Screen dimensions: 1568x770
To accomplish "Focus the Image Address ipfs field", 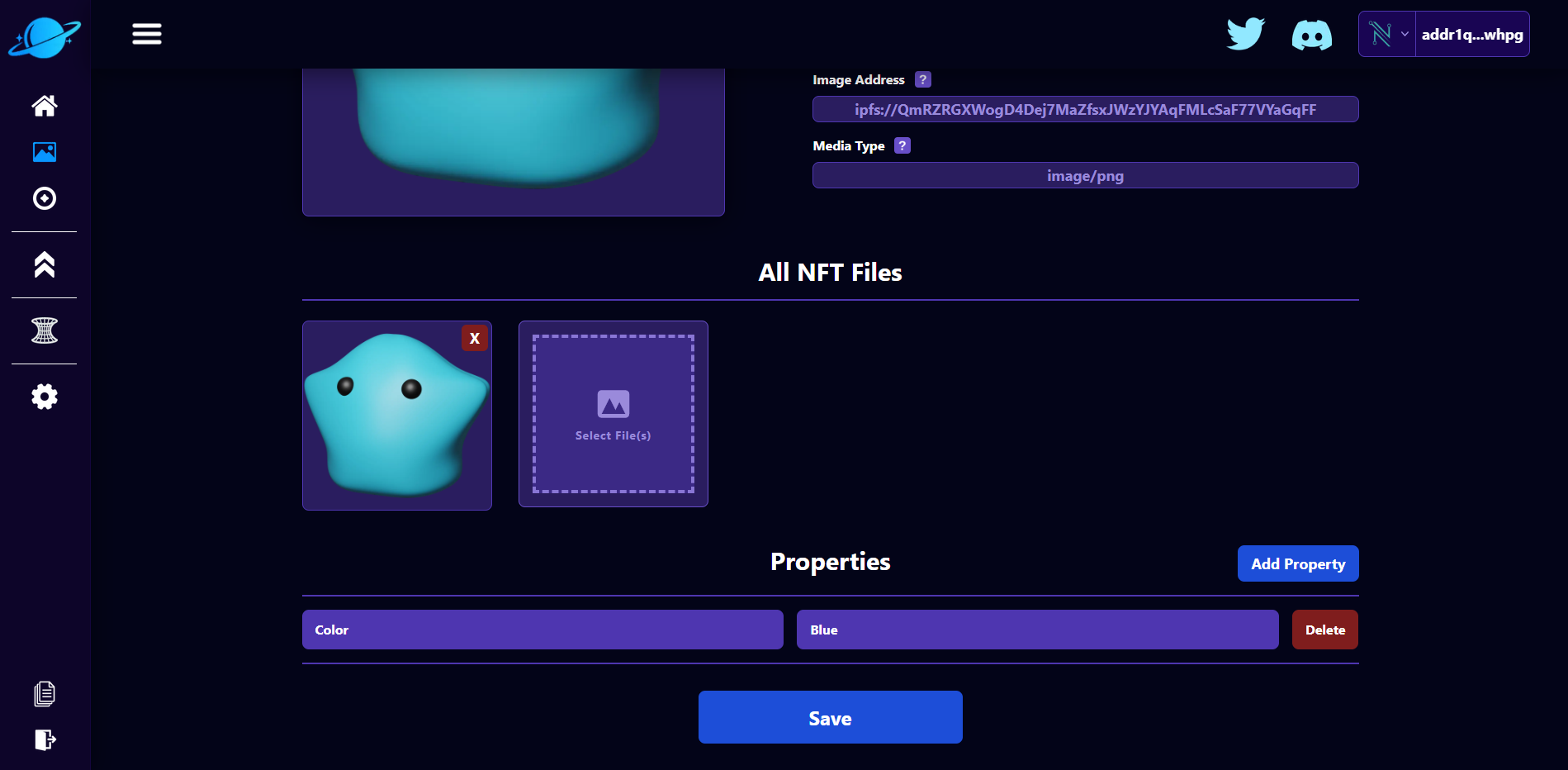I will coord(1086,109).
